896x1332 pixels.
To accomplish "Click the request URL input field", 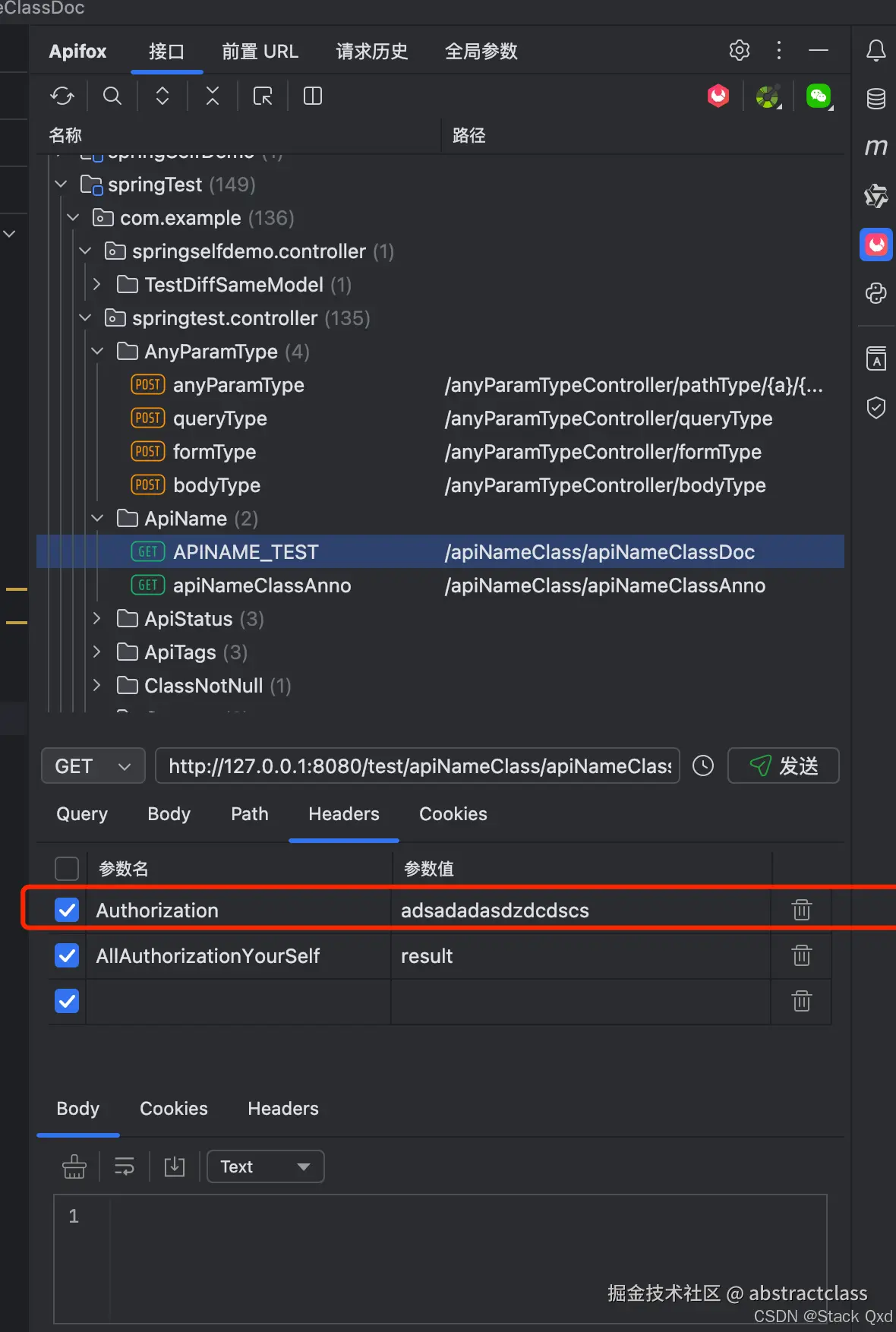I will coord(418,766).
